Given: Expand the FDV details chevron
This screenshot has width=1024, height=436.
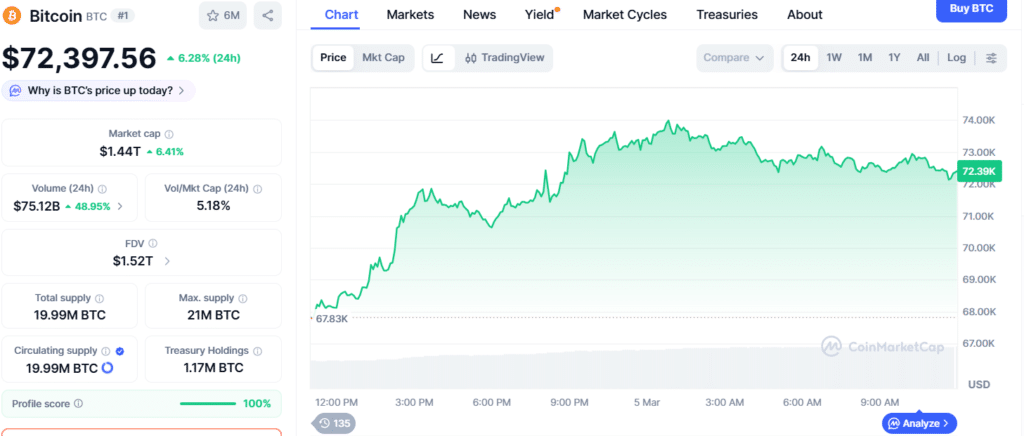Looking at the screenshot, I should [167, 261].
